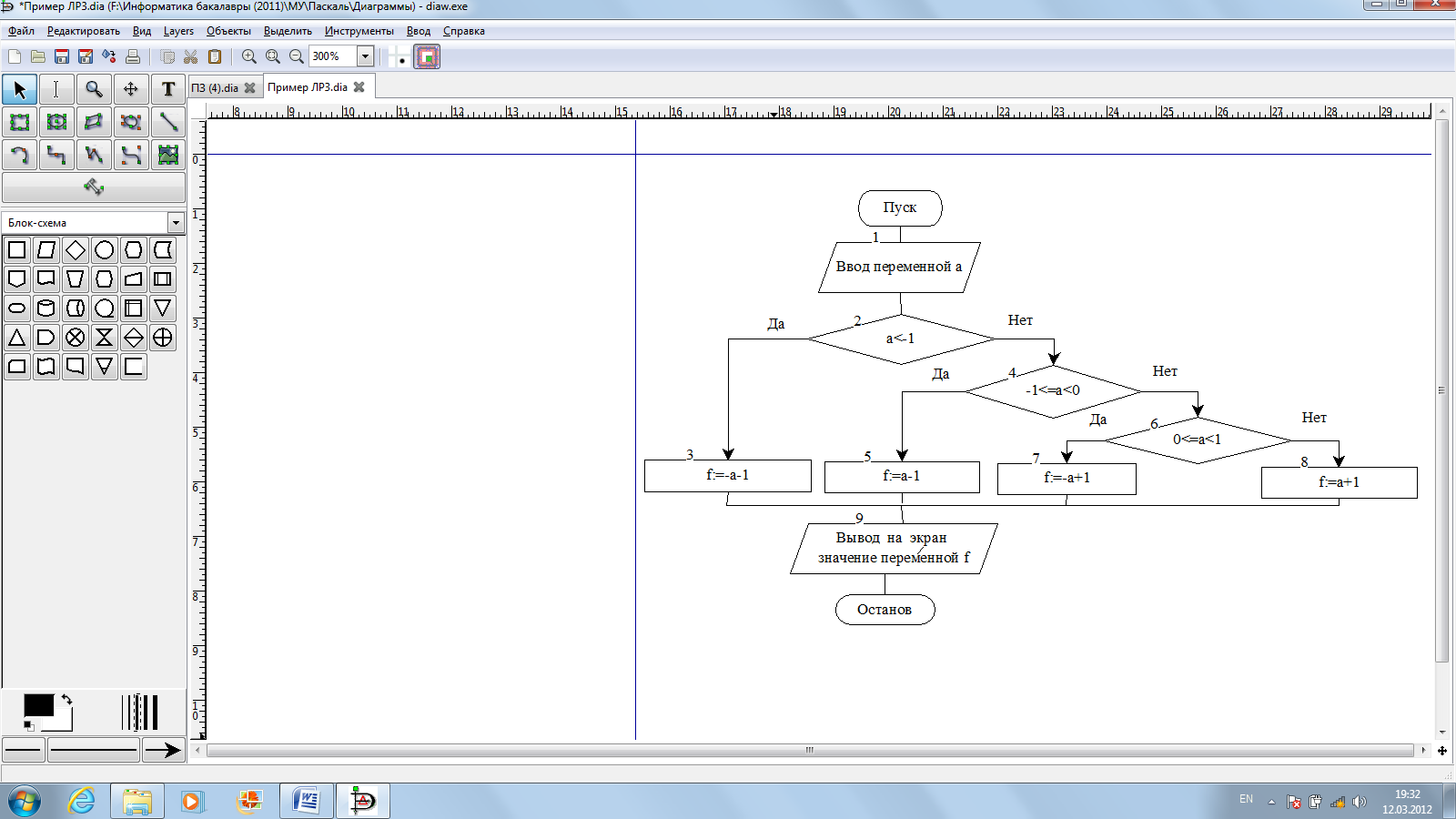
Task: Select the Polygon drawing tool
Action: [94, 122]
